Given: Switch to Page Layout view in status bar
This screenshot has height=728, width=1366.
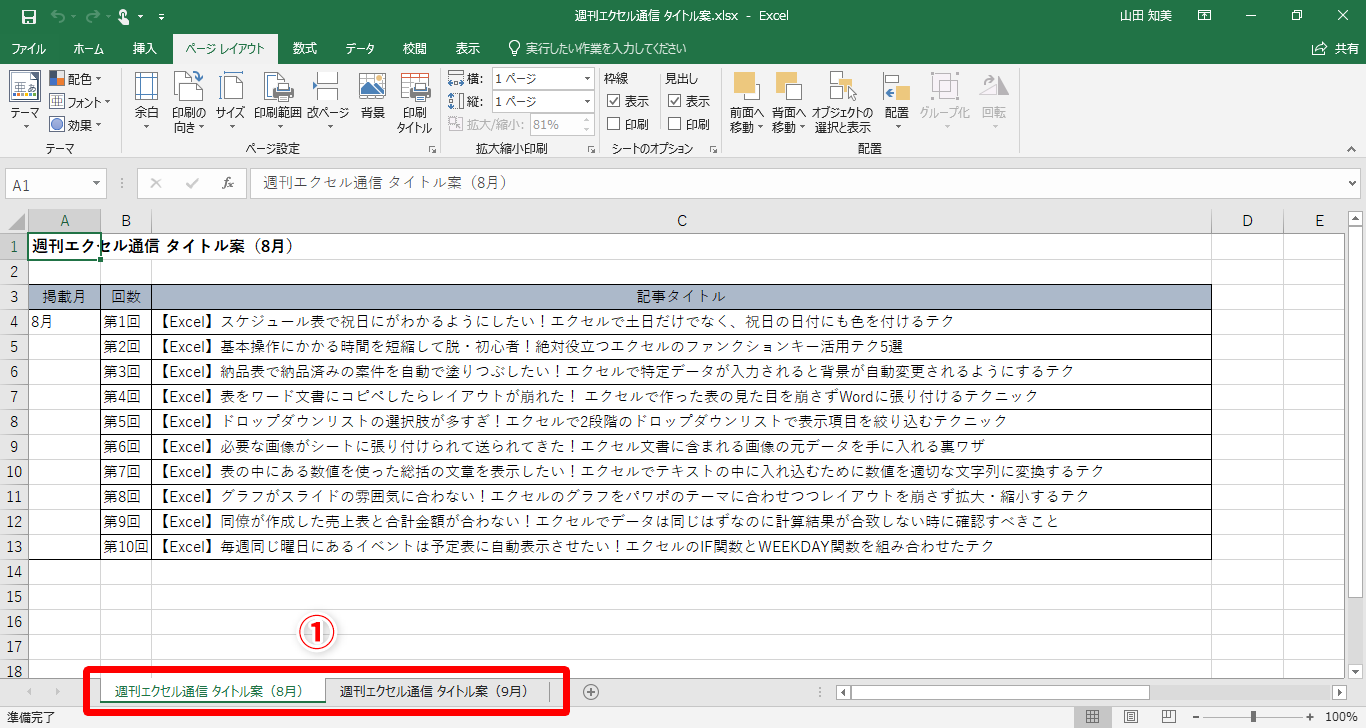Looking at the screenshot, I should (x=1130, y=717).
